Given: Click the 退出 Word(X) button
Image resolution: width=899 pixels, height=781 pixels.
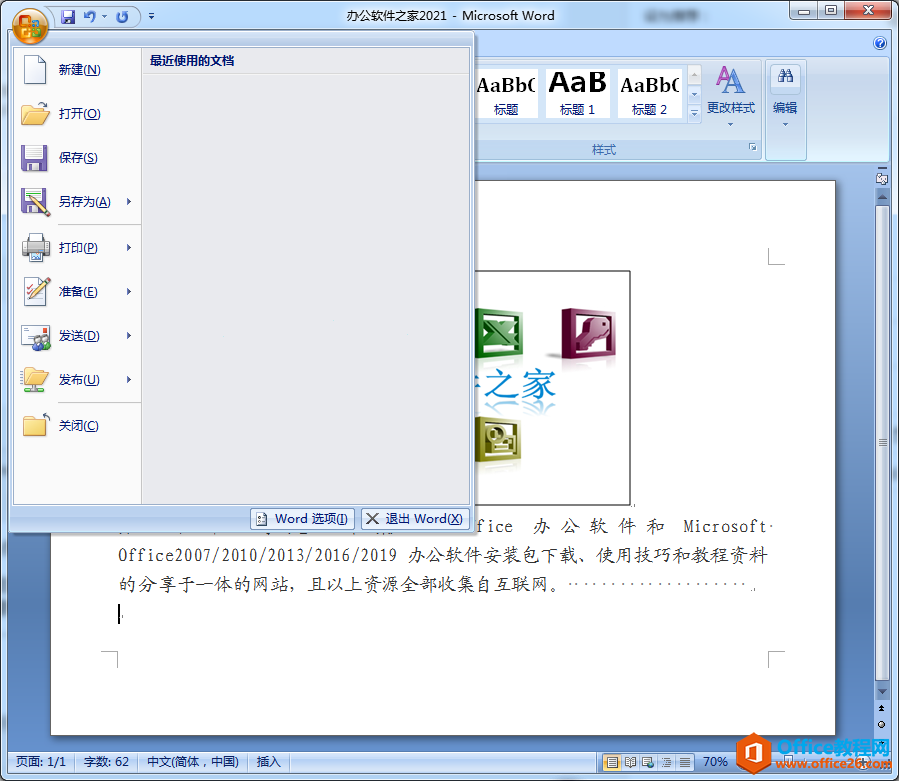Looking at the screenshot, I should coord(415,519).
